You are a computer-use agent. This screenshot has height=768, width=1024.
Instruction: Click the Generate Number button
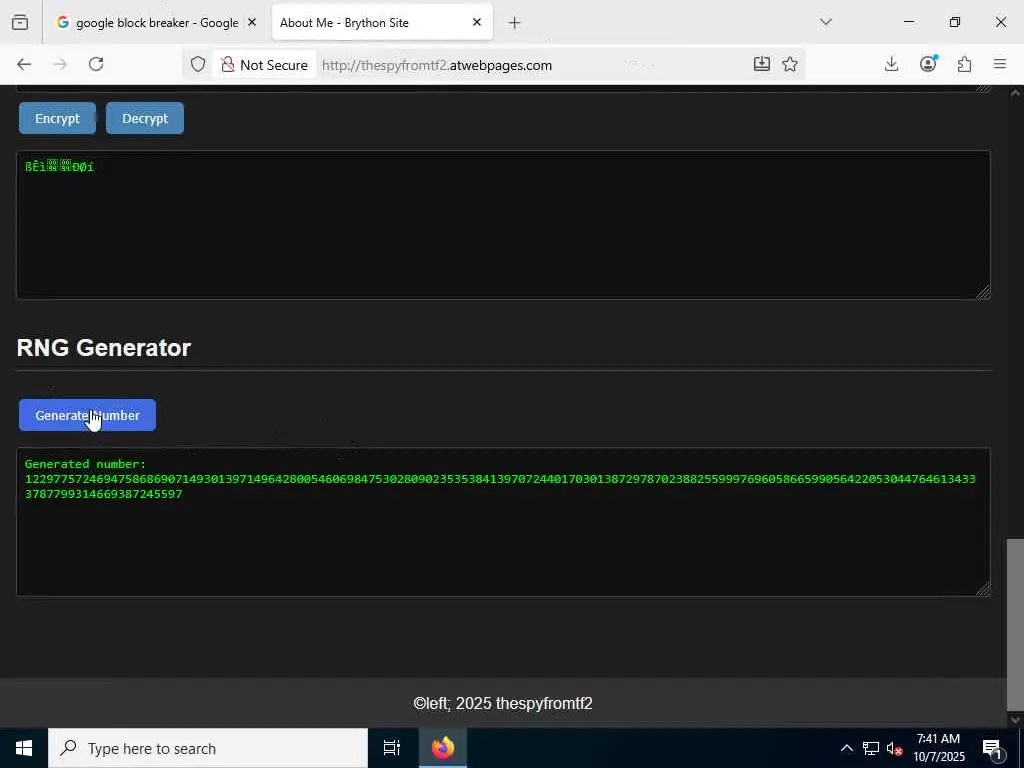pos(88,415)
